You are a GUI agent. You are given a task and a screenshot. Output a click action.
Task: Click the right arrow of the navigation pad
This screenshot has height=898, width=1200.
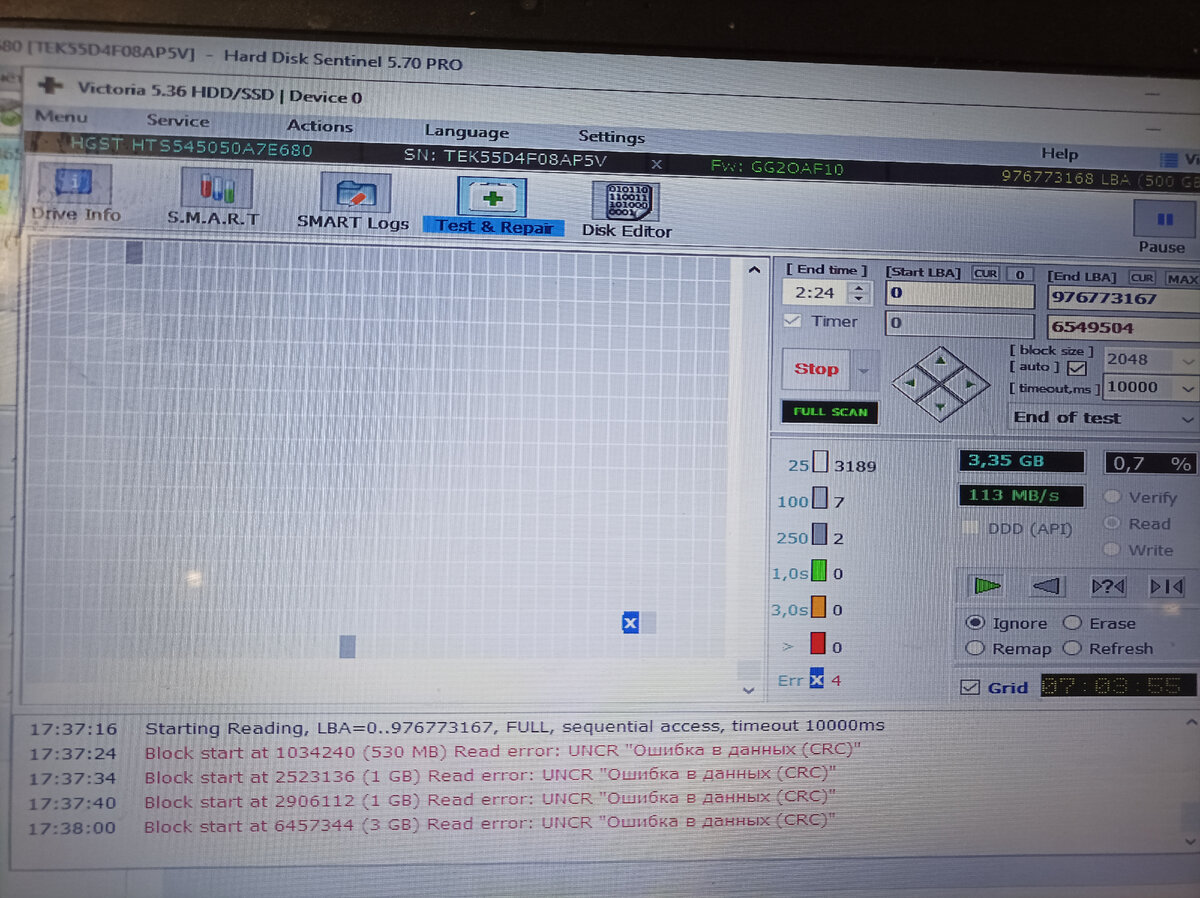[x=970, y=382]
